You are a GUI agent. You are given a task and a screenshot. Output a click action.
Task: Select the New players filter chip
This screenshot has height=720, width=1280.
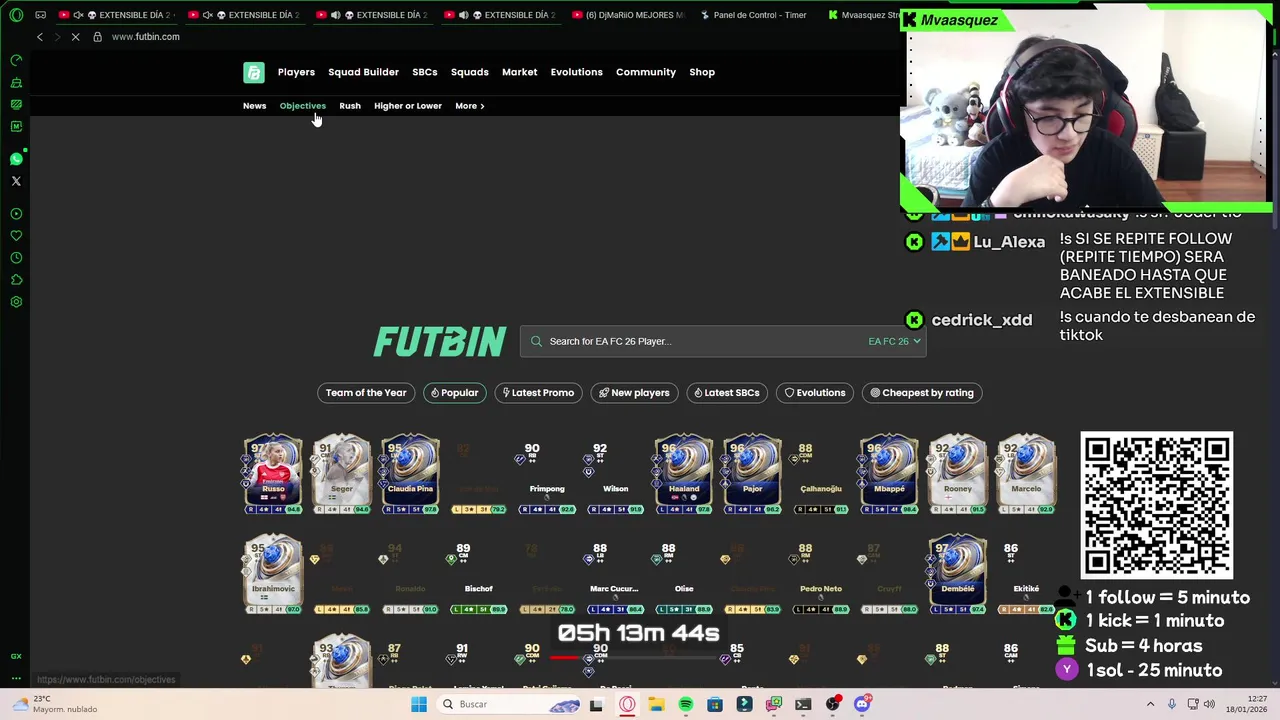[x=634, y=393]
